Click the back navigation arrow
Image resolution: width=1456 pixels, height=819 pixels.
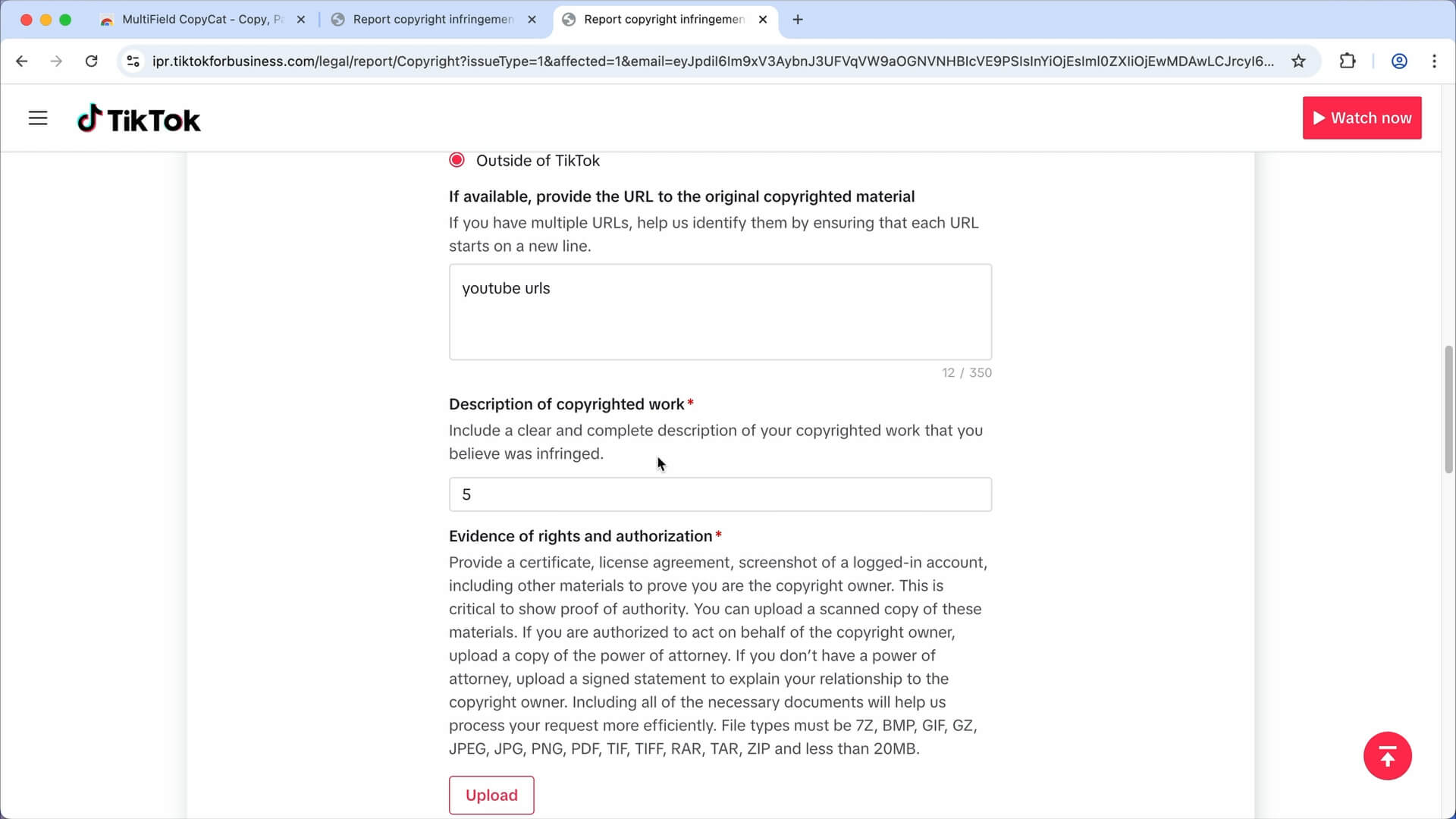click(x=21, y=61)
